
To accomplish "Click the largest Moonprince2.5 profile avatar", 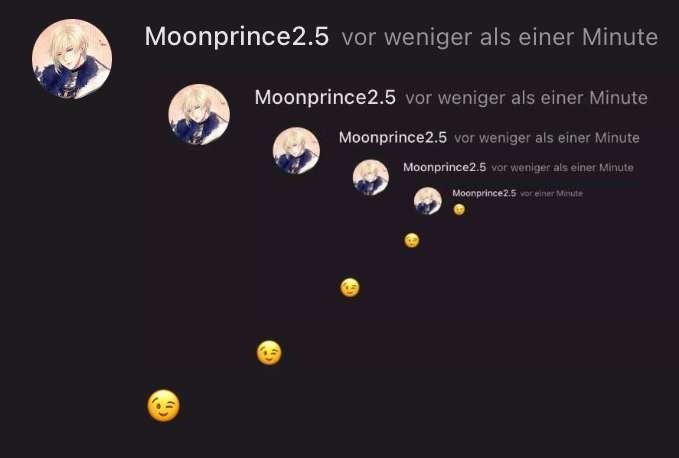I will pyautogui.click(x=72, y=59).
